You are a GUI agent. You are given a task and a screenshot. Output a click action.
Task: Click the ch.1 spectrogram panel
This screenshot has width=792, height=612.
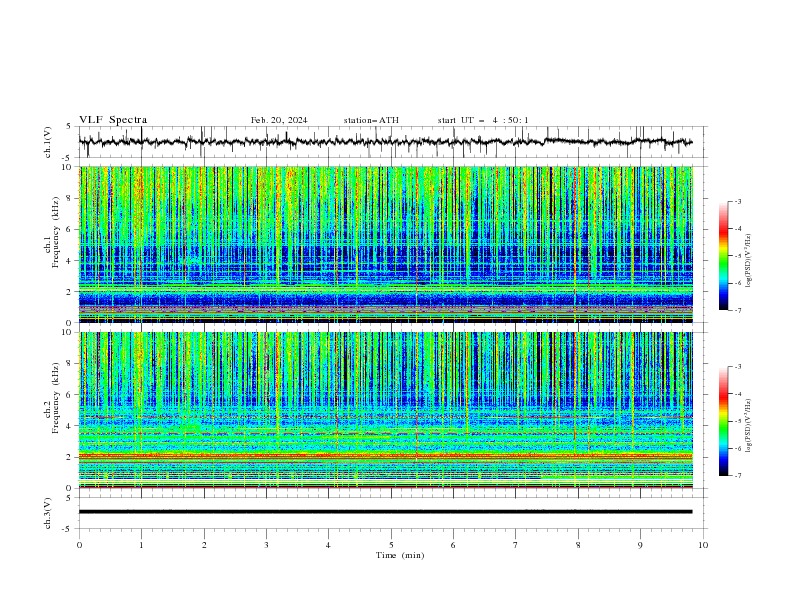(x=386, y=244)
